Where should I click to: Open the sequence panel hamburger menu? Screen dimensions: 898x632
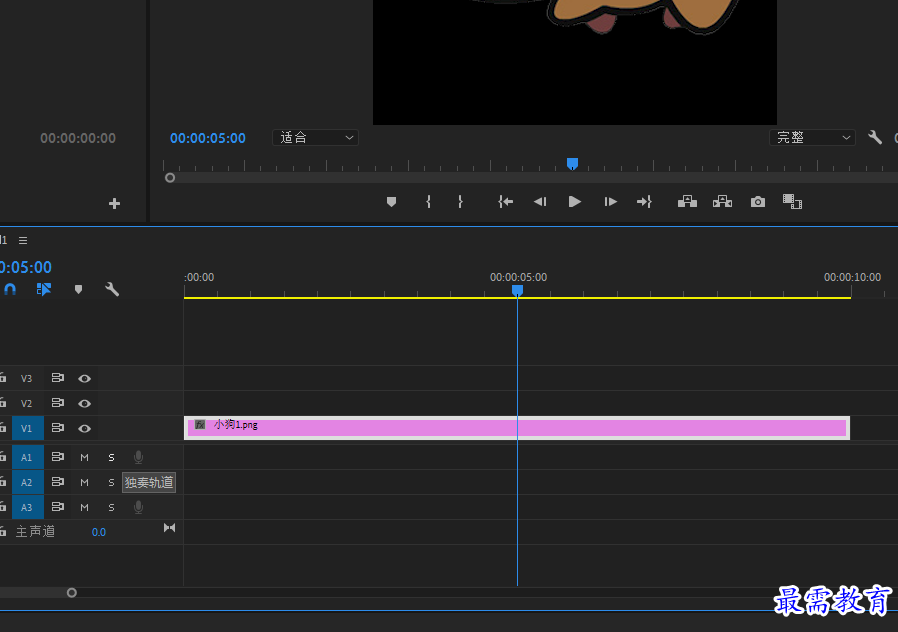tap(23, 240)
